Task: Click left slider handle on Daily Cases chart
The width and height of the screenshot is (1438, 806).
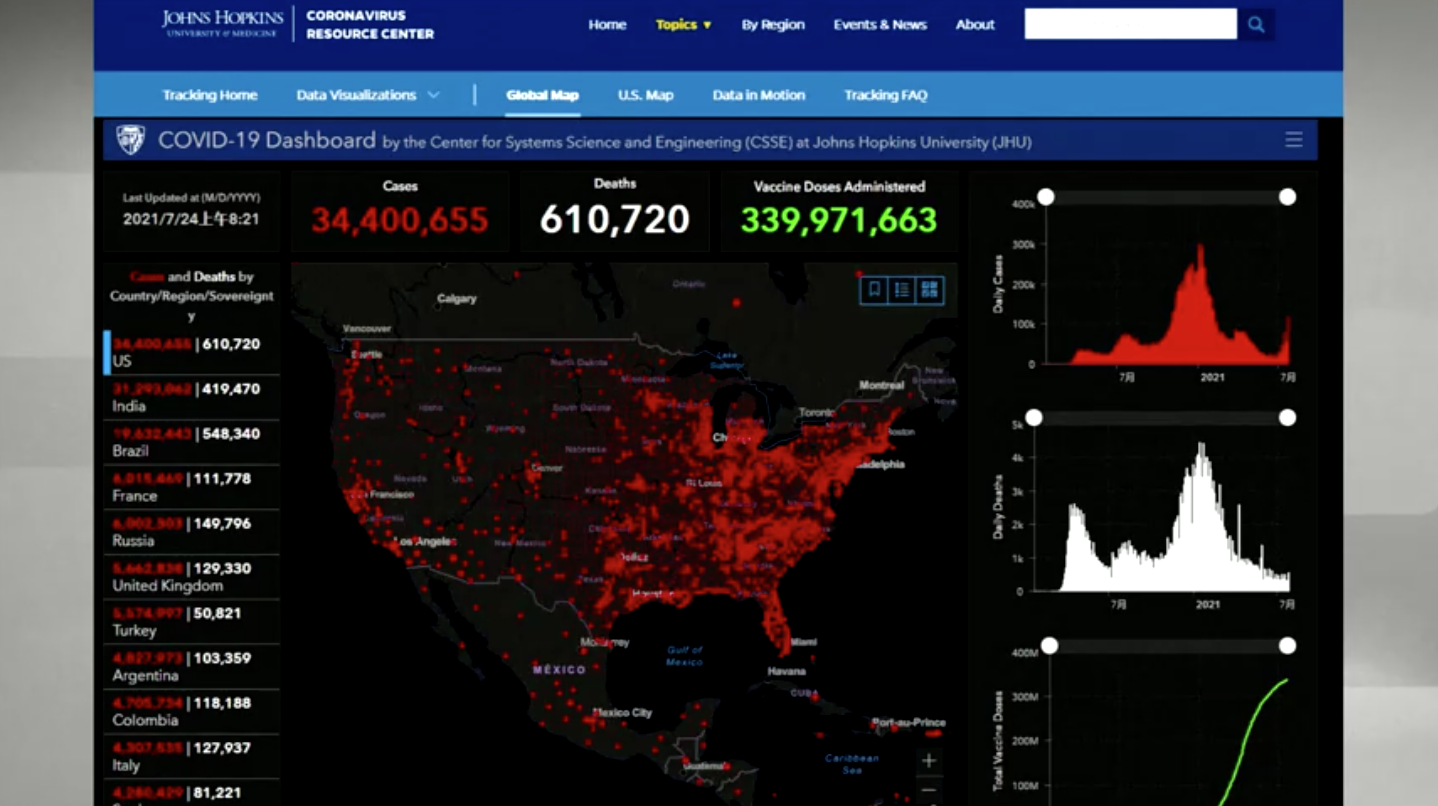Action: point(1046,197)
